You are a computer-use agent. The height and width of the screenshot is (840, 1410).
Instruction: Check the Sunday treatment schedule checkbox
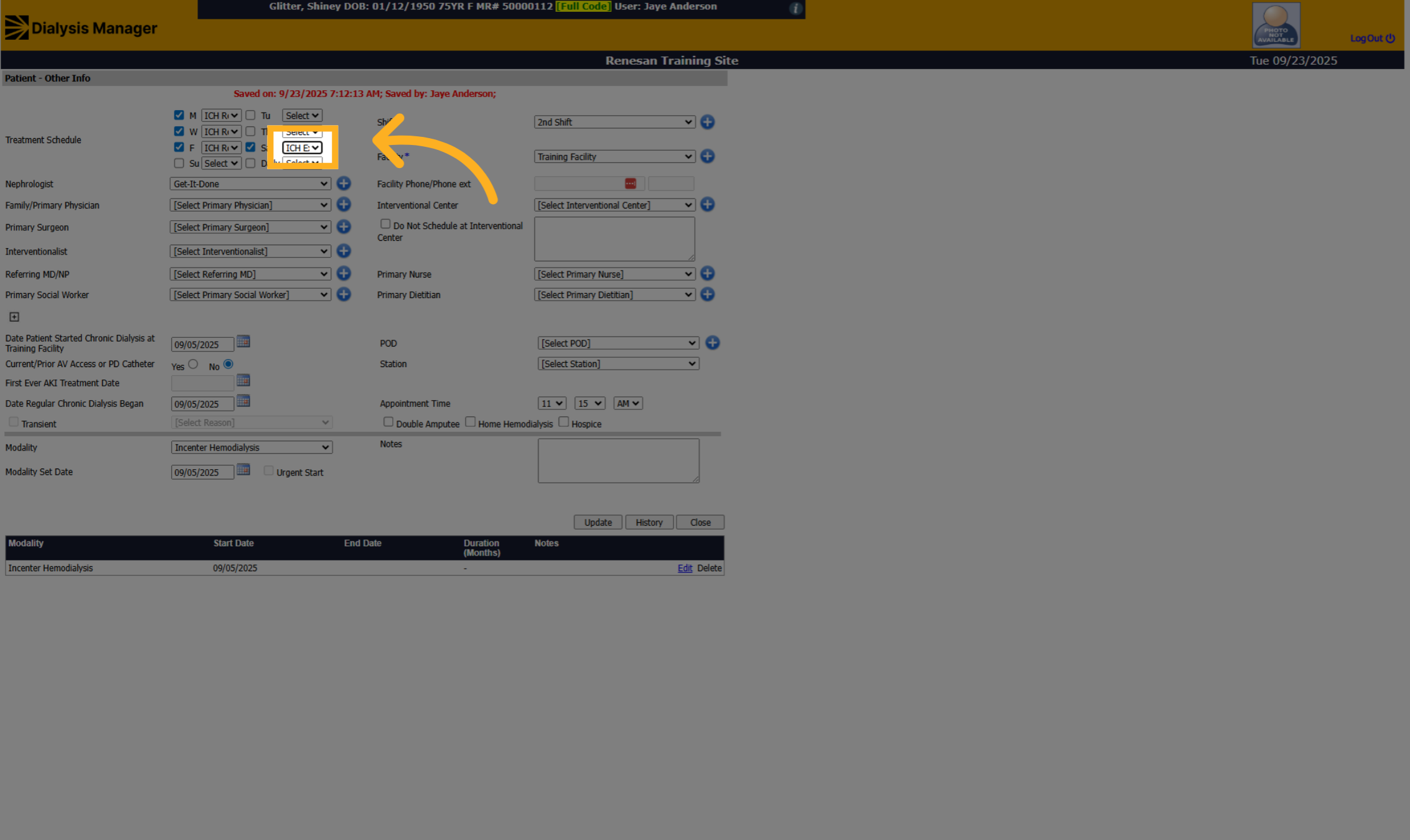[179, 163]
